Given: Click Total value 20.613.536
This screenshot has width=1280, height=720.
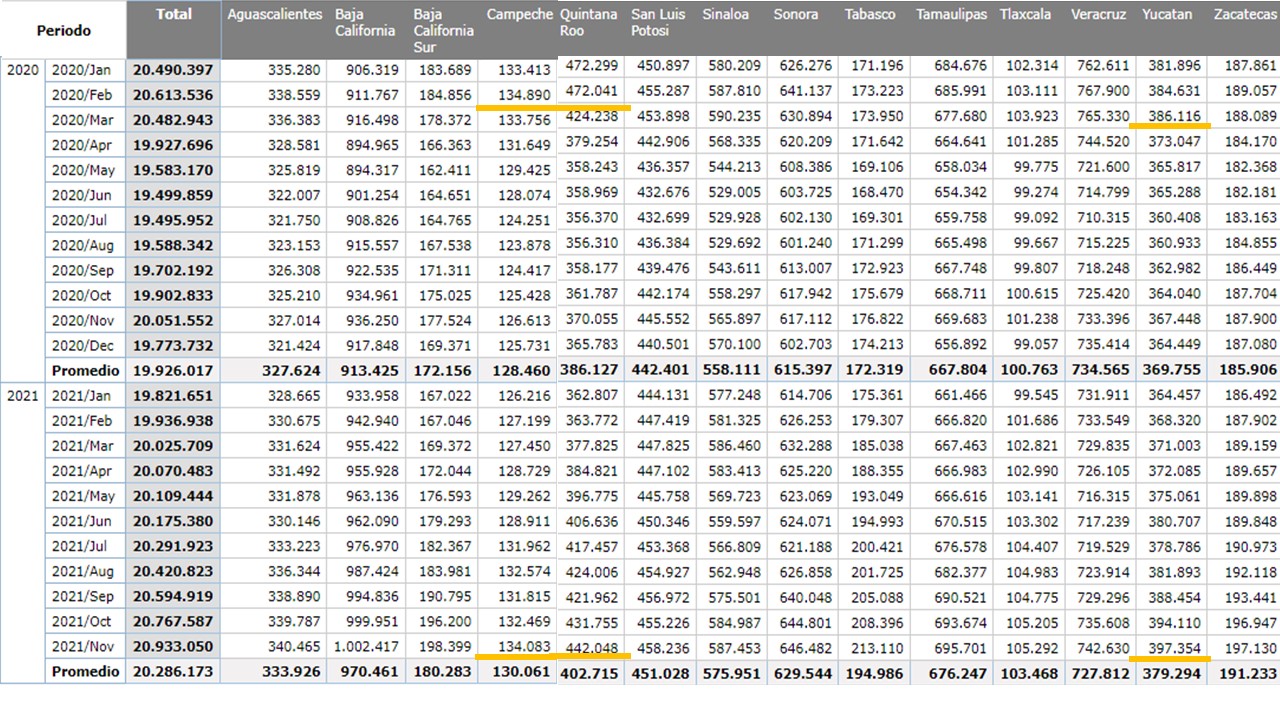Looking at the screenshot, I should [173, 95].
